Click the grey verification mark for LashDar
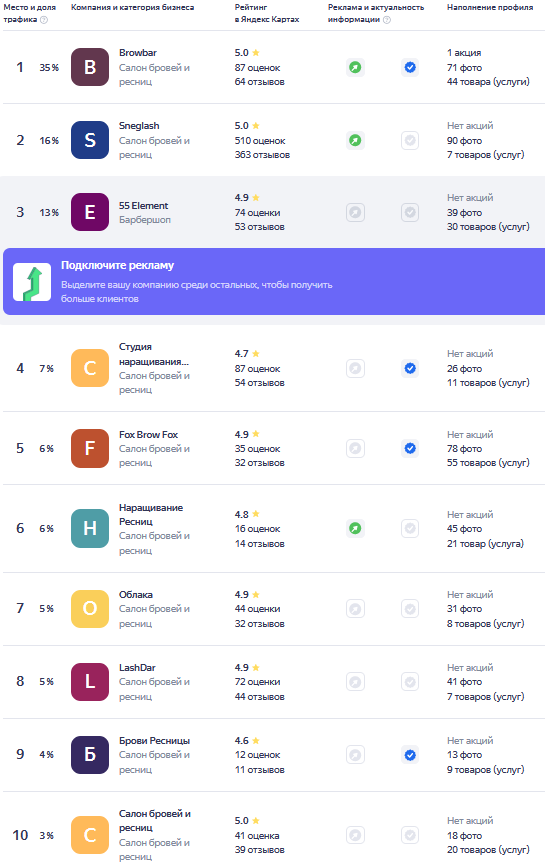This screenshot has width=545, height=865. click(x=410, y=681)
